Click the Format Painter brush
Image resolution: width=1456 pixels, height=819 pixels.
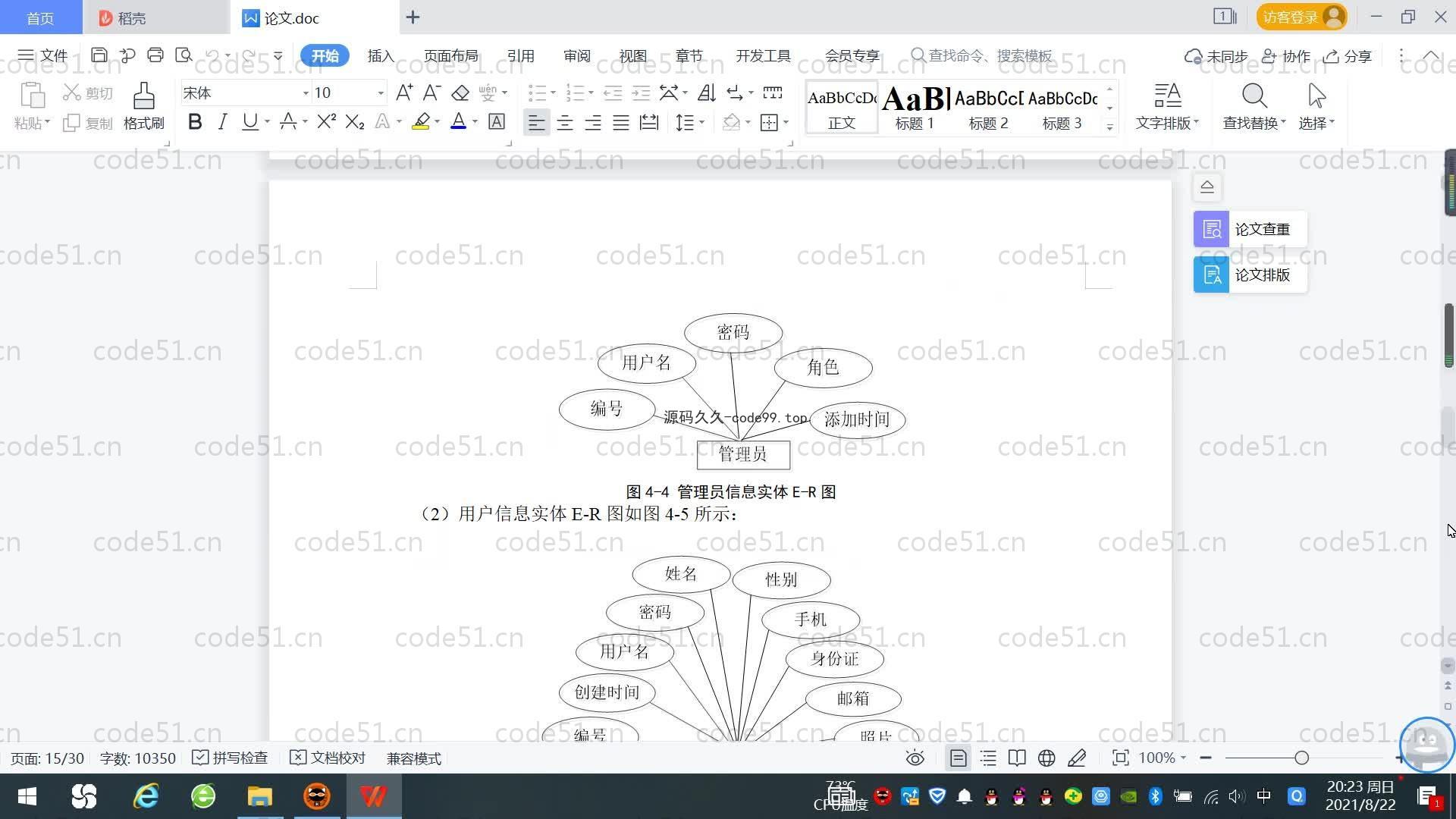tap(143, 106)
